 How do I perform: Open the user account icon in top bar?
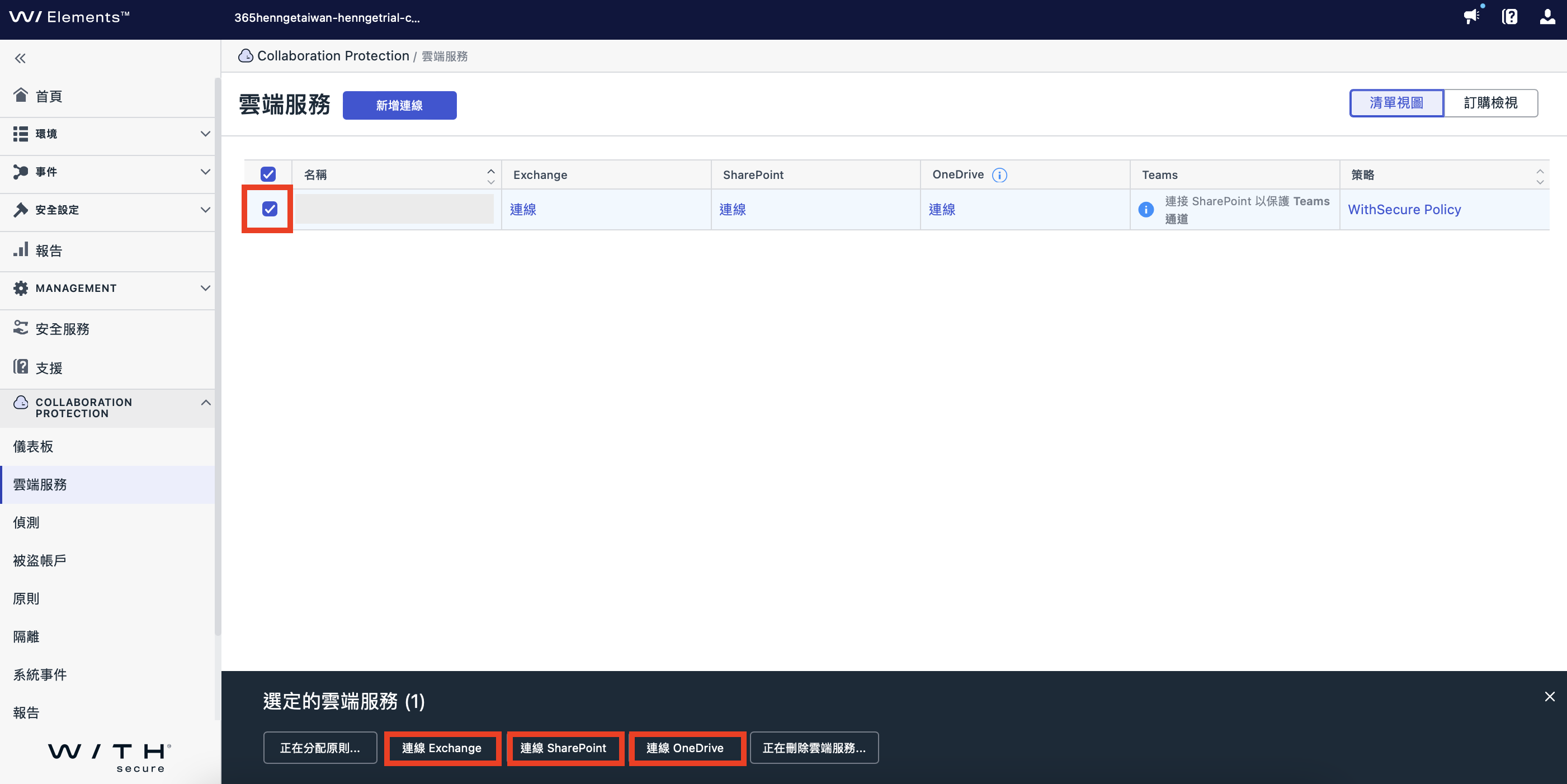[1547, 16]
